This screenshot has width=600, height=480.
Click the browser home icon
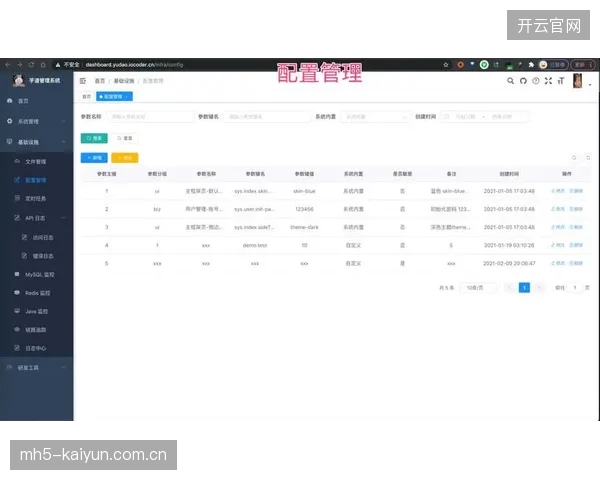[x=43, y=65]
